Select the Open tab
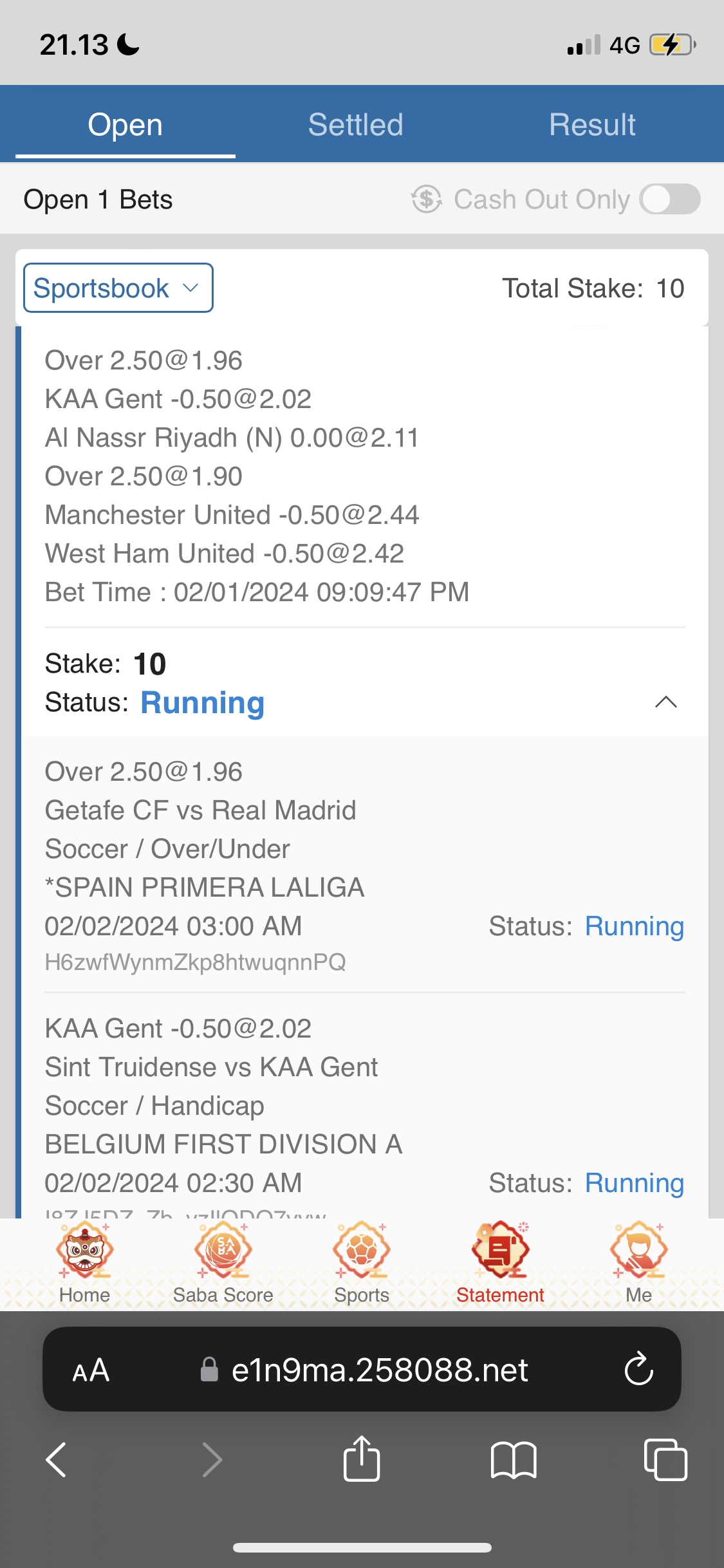This screenshot has height=1568, width=724. pos(125,125)
